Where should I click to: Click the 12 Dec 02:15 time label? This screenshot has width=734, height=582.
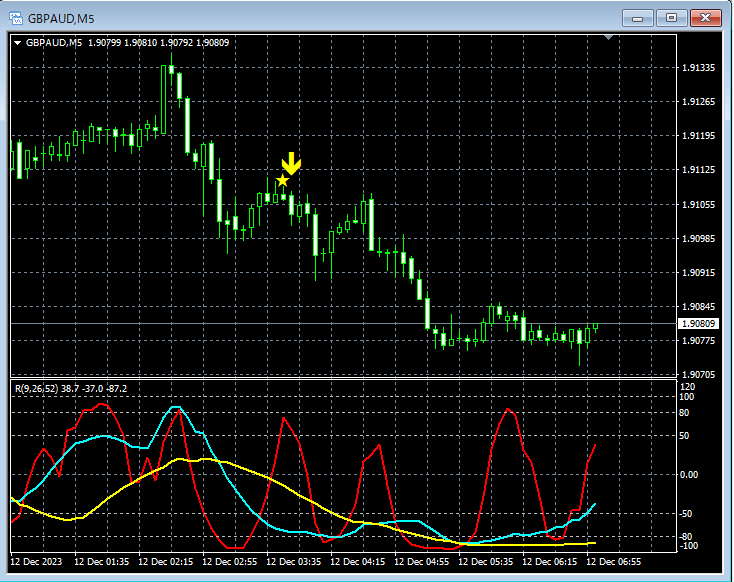pyautogui.click(x=166, y=561)
